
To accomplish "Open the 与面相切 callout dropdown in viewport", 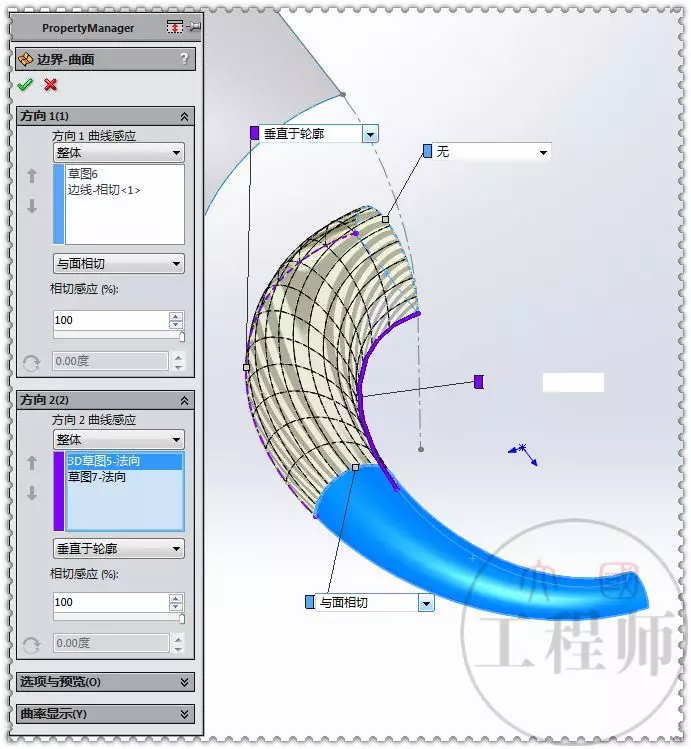I will [426, 603].
